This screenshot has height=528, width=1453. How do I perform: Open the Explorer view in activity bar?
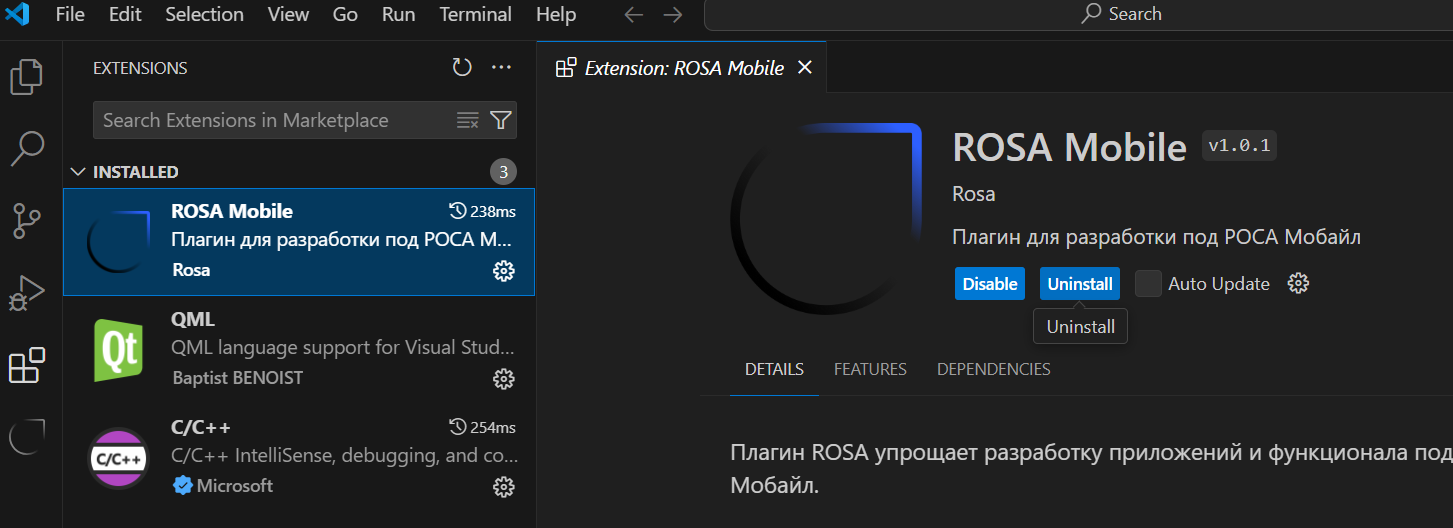coord(27,77)
